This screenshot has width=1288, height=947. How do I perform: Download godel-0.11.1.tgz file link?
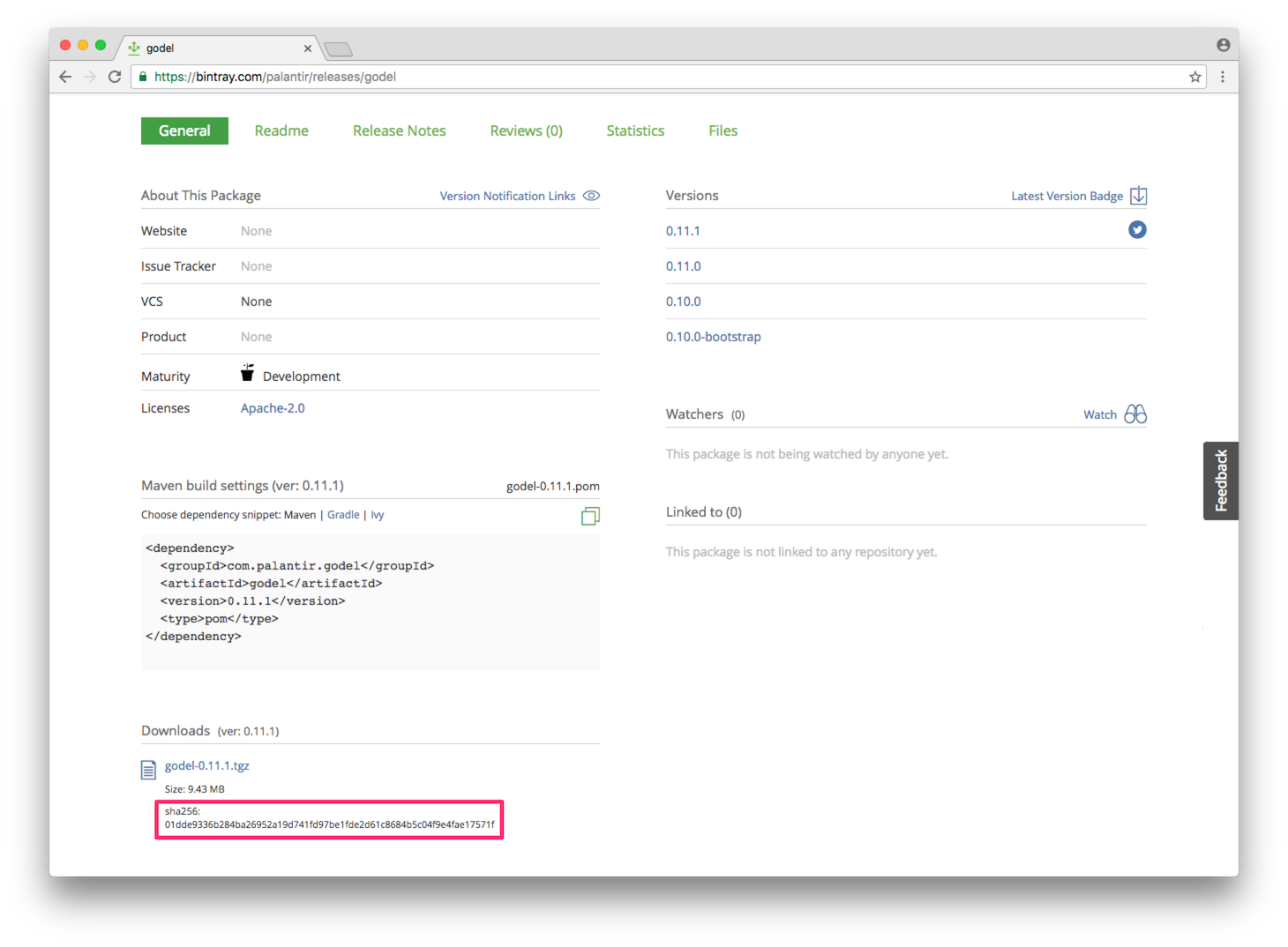point(206,765)
